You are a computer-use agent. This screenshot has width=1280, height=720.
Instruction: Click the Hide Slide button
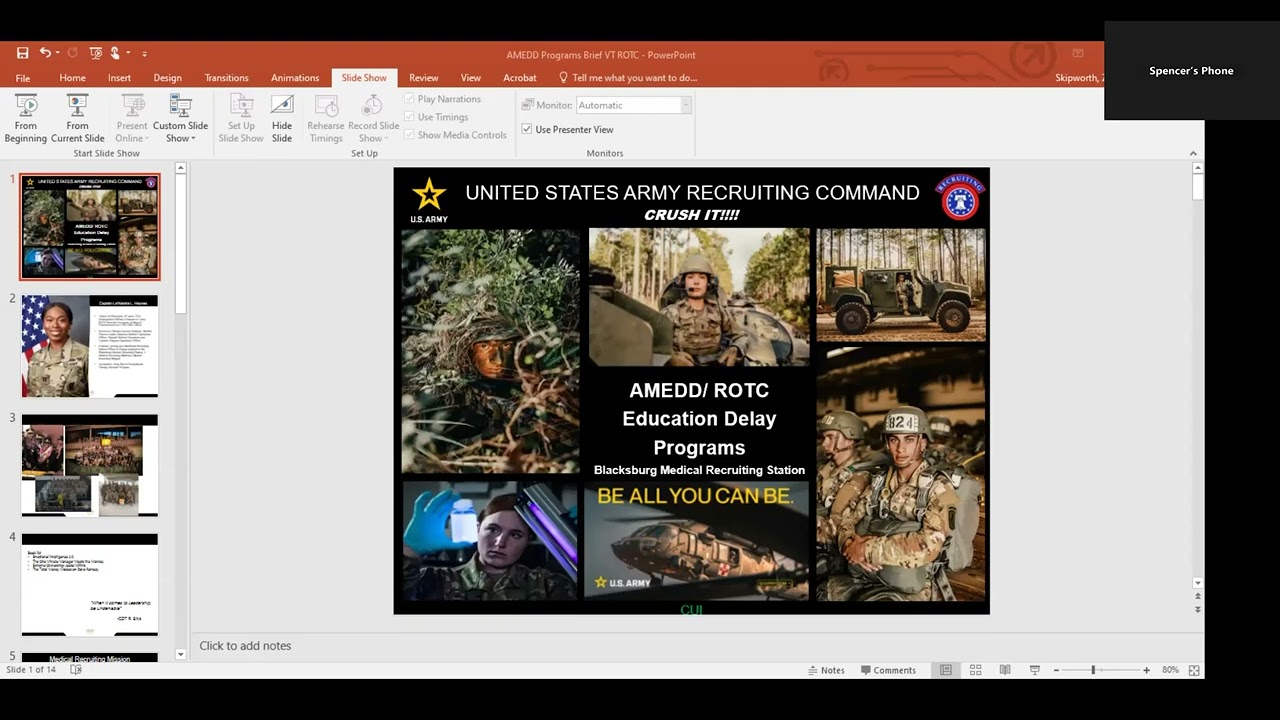(282, 118)
